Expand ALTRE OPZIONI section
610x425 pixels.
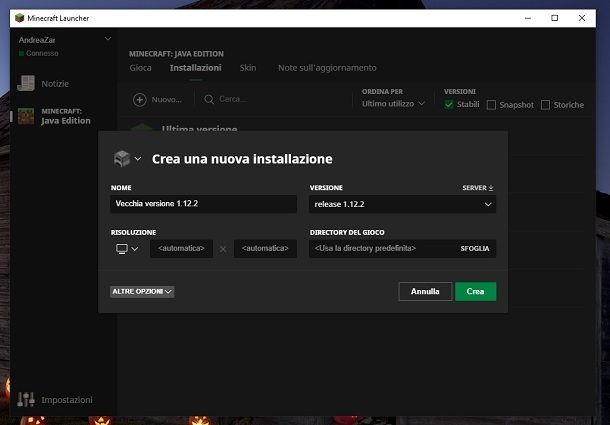point(142,292)
